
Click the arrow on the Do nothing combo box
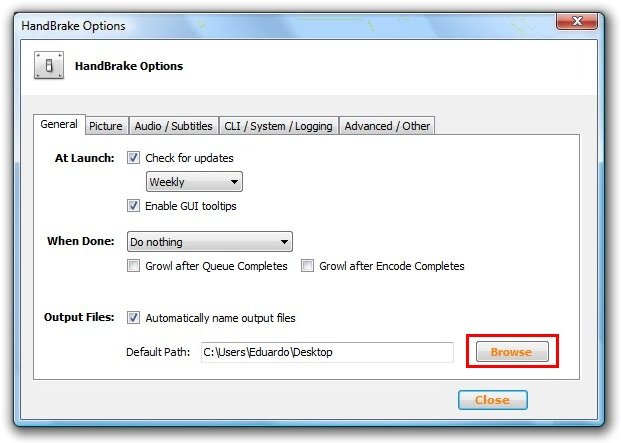[284, 241]
